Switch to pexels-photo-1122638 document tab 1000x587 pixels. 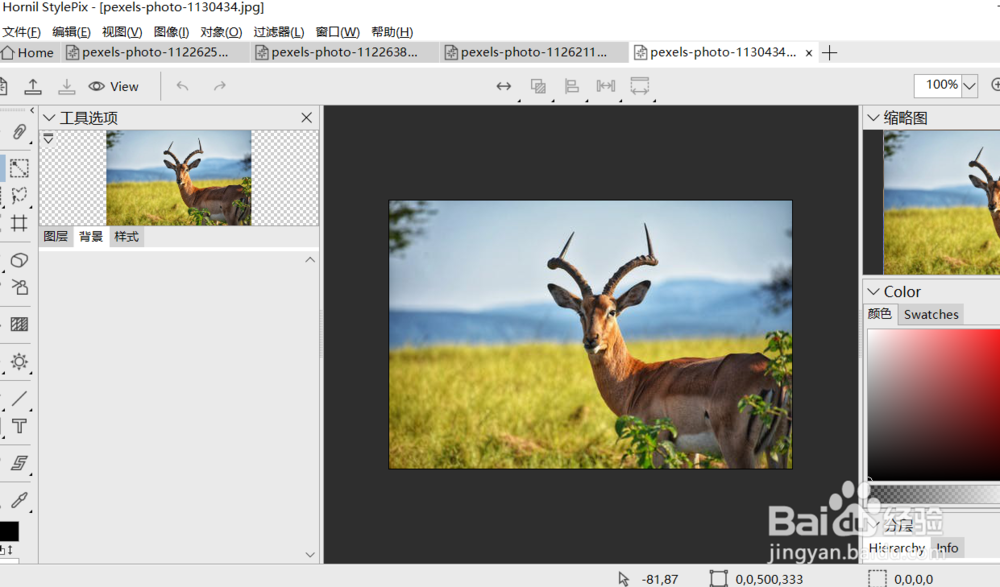click(x=344, y=52)
